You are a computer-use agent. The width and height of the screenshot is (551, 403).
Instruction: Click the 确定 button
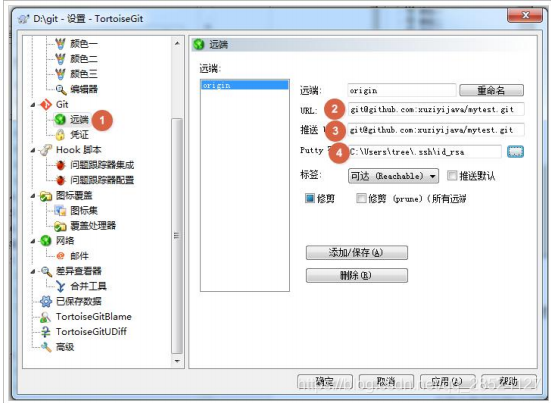[325, 382]
